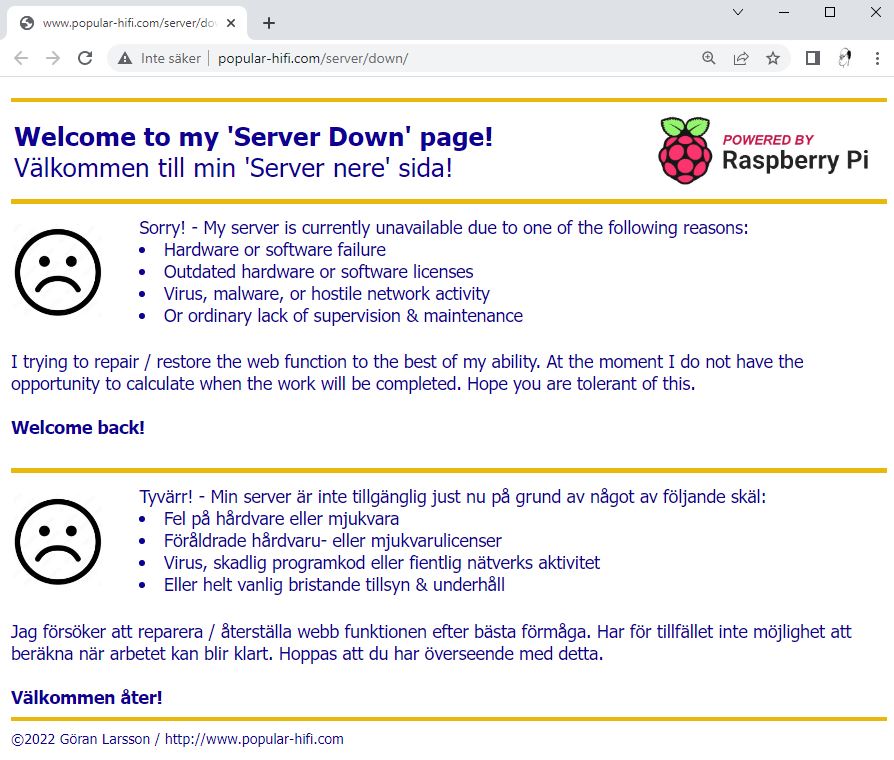Click the Raspberry Pi logo image

pyautogui.click(x=685, y=151)
